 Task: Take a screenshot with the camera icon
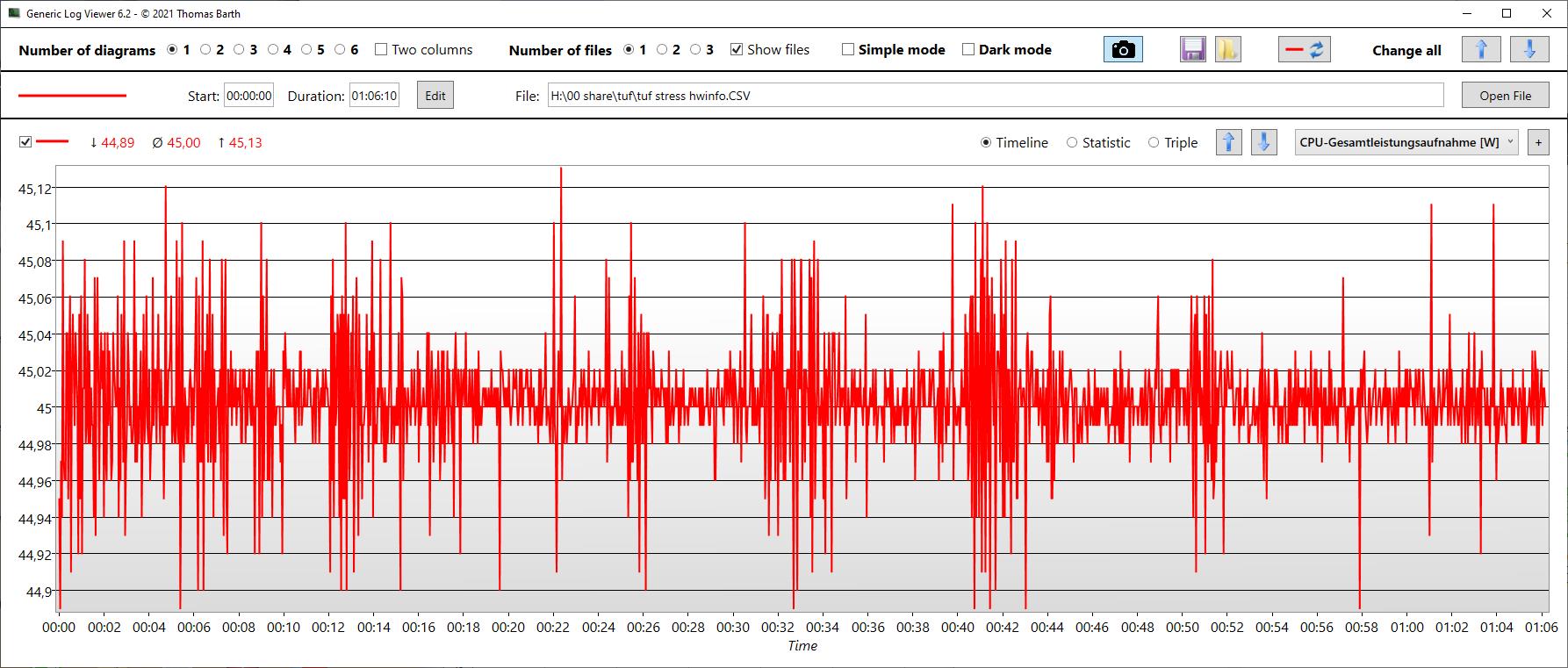(x=1123, y=50)
